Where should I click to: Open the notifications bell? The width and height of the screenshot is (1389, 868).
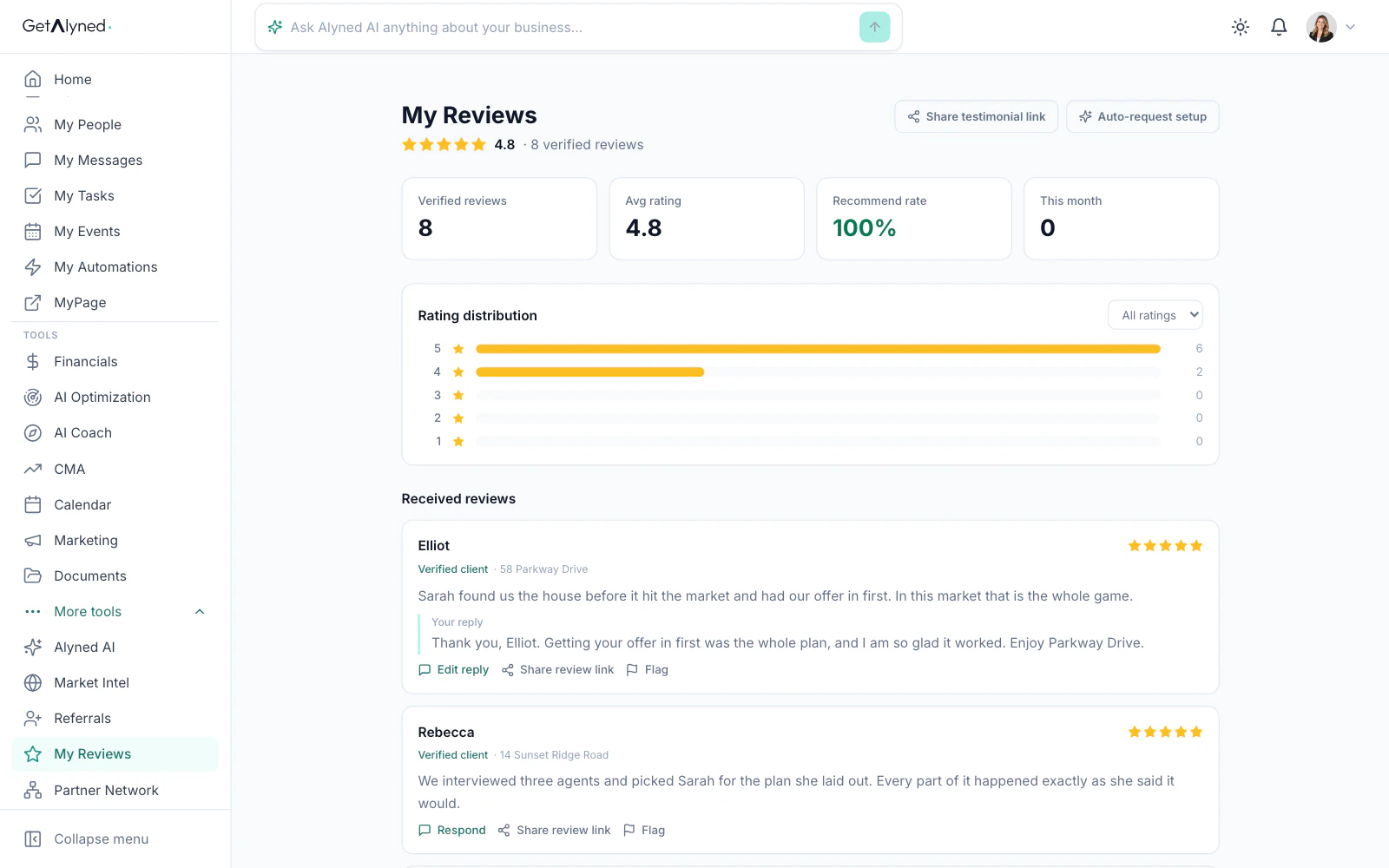tap(1279, 27)
